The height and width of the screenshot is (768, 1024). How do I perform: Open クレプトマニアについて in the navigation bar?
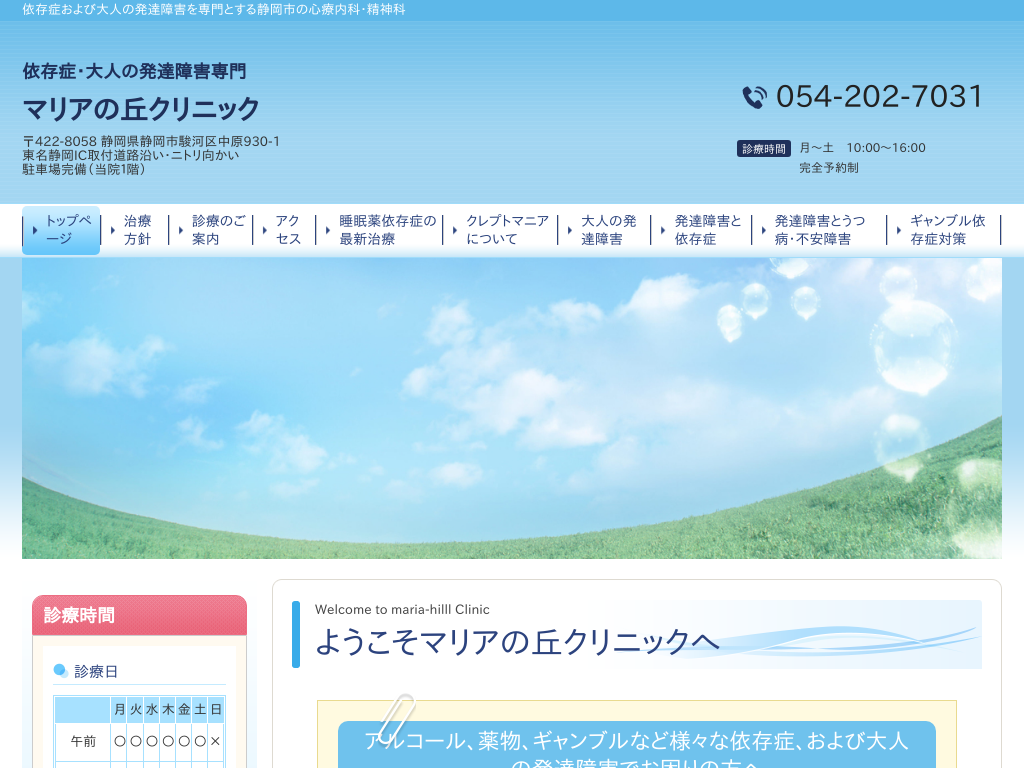507,230
